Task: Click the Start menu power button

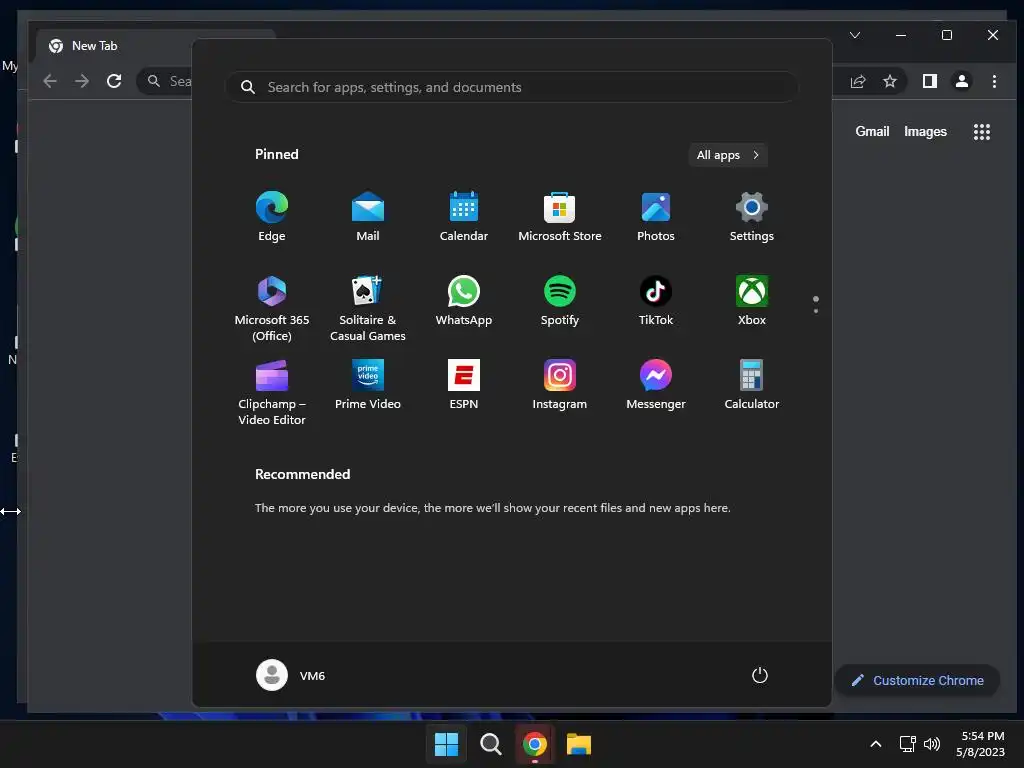Action: [760, 675]
